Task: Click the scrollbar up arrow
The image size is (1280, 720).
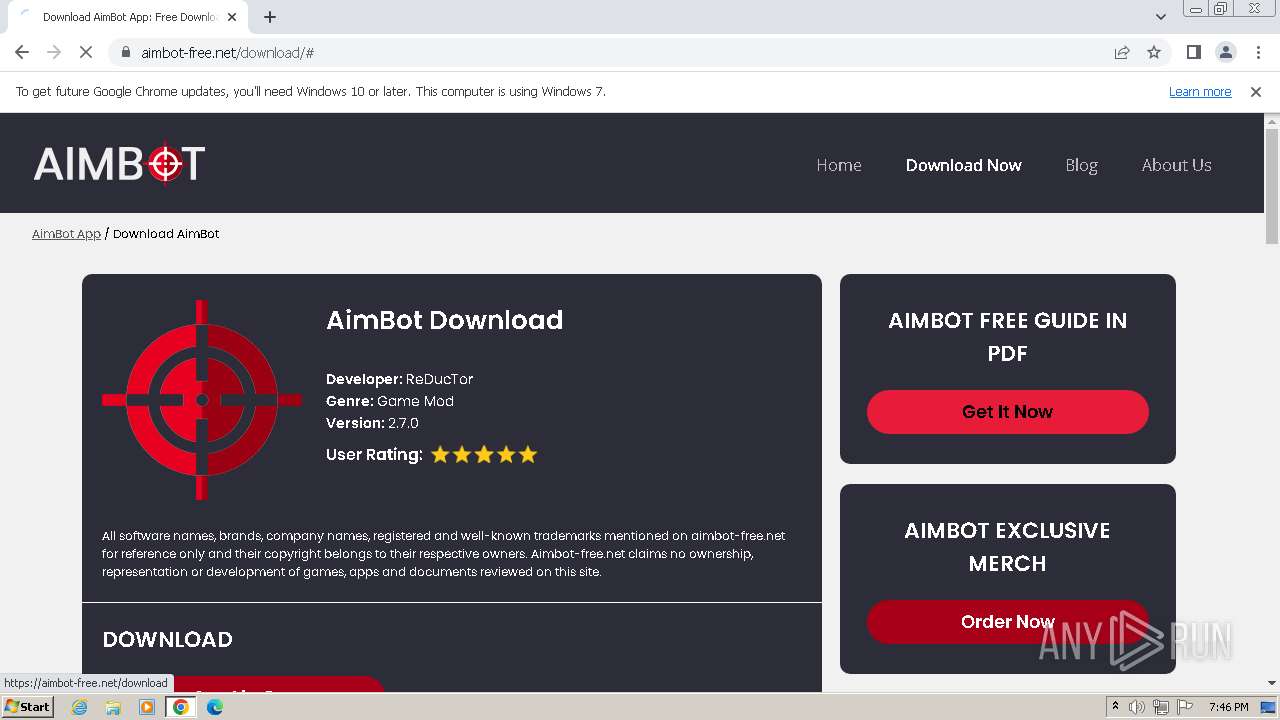Action: [x=1272, y=120]
